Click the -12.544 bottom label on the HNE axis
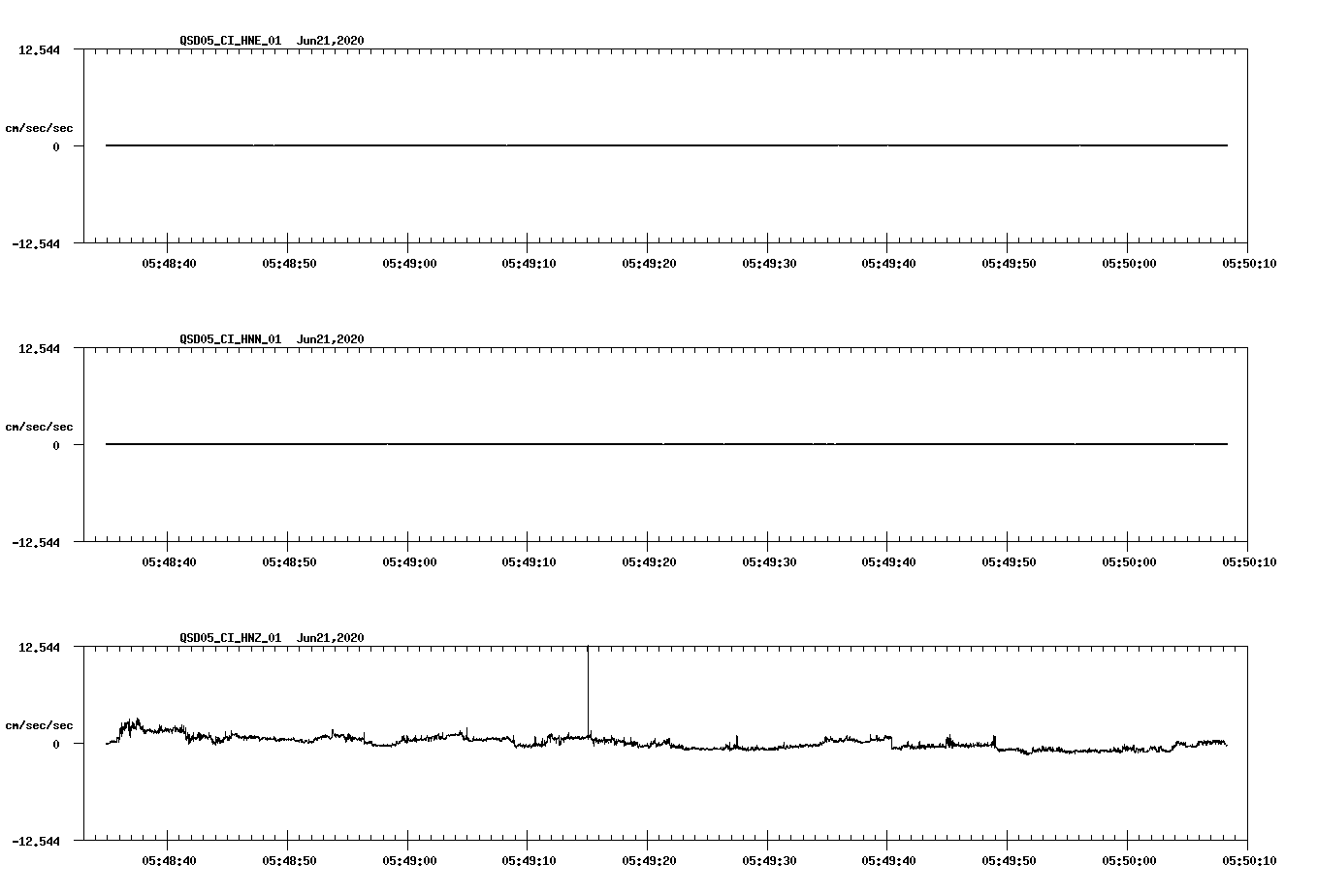 tap(36, 244)
